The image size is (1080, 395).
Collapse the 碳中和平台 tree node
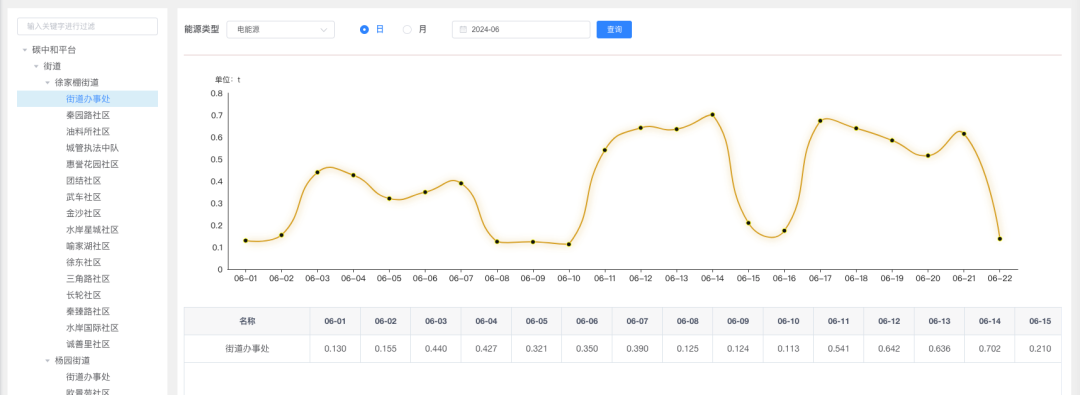click(25, 50)
